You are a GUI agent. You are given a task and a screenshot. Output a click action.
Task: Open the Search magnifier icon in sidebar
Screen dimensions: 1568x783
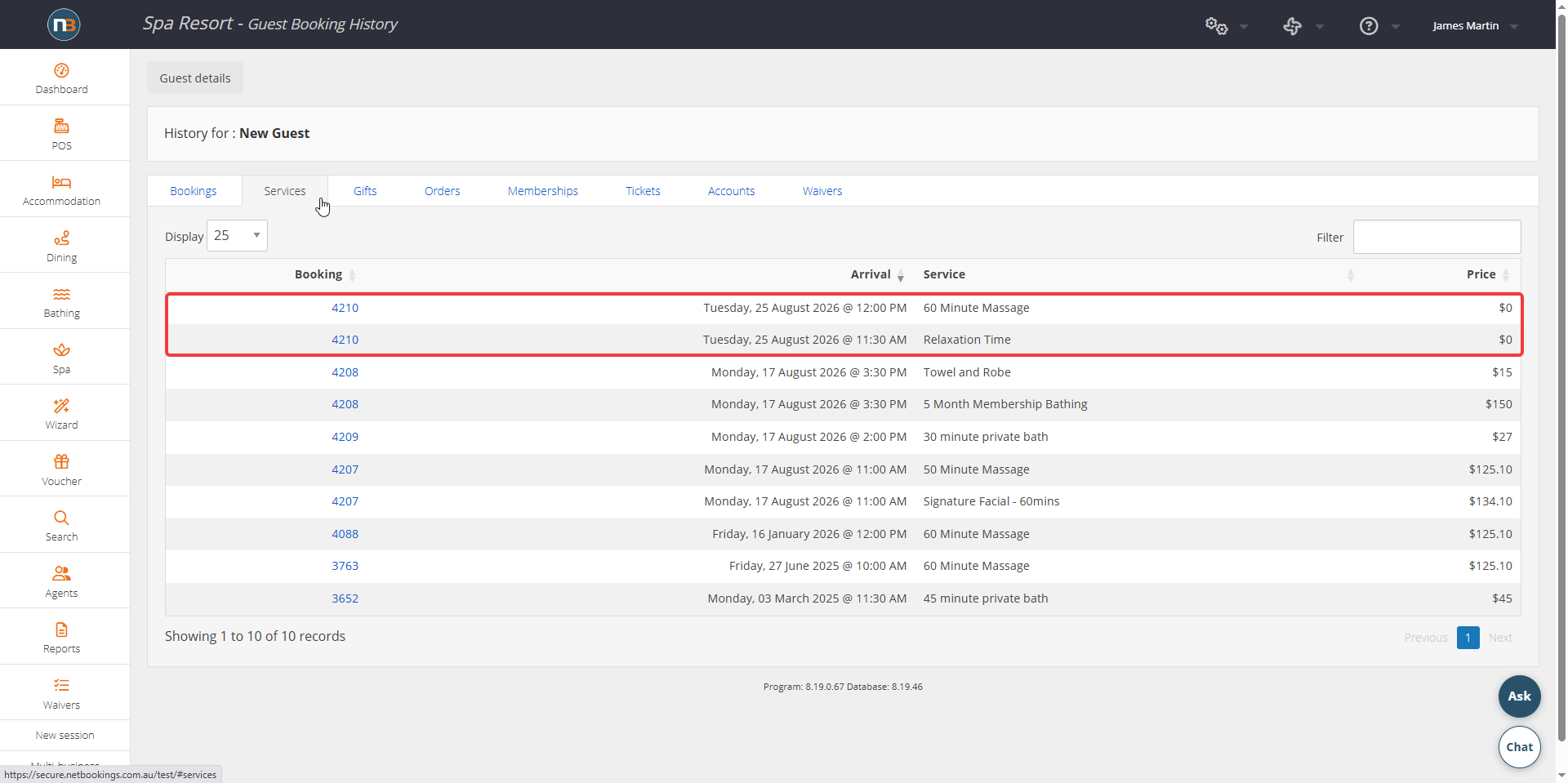(61, 518)
